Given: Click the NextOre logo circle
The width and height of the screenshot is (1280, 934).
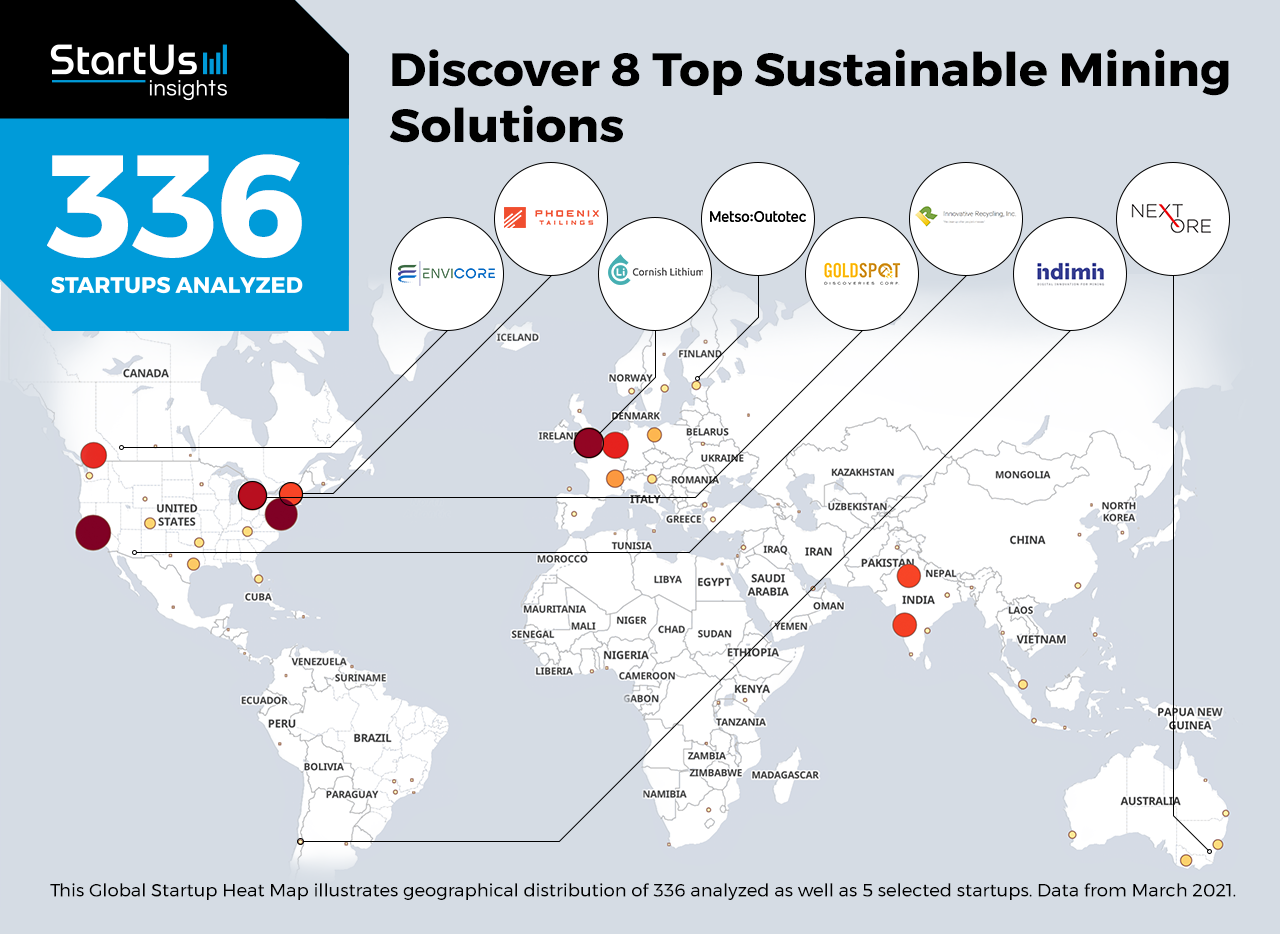Looking at the screenshot, I should pos(1172,218).
